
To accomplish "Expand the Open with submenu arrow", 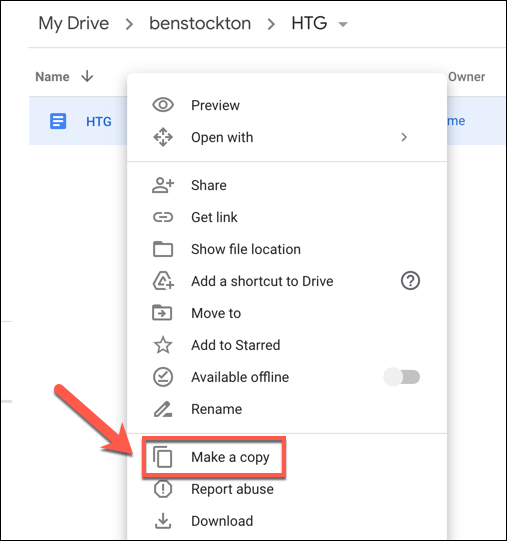I will click(404, 137).
